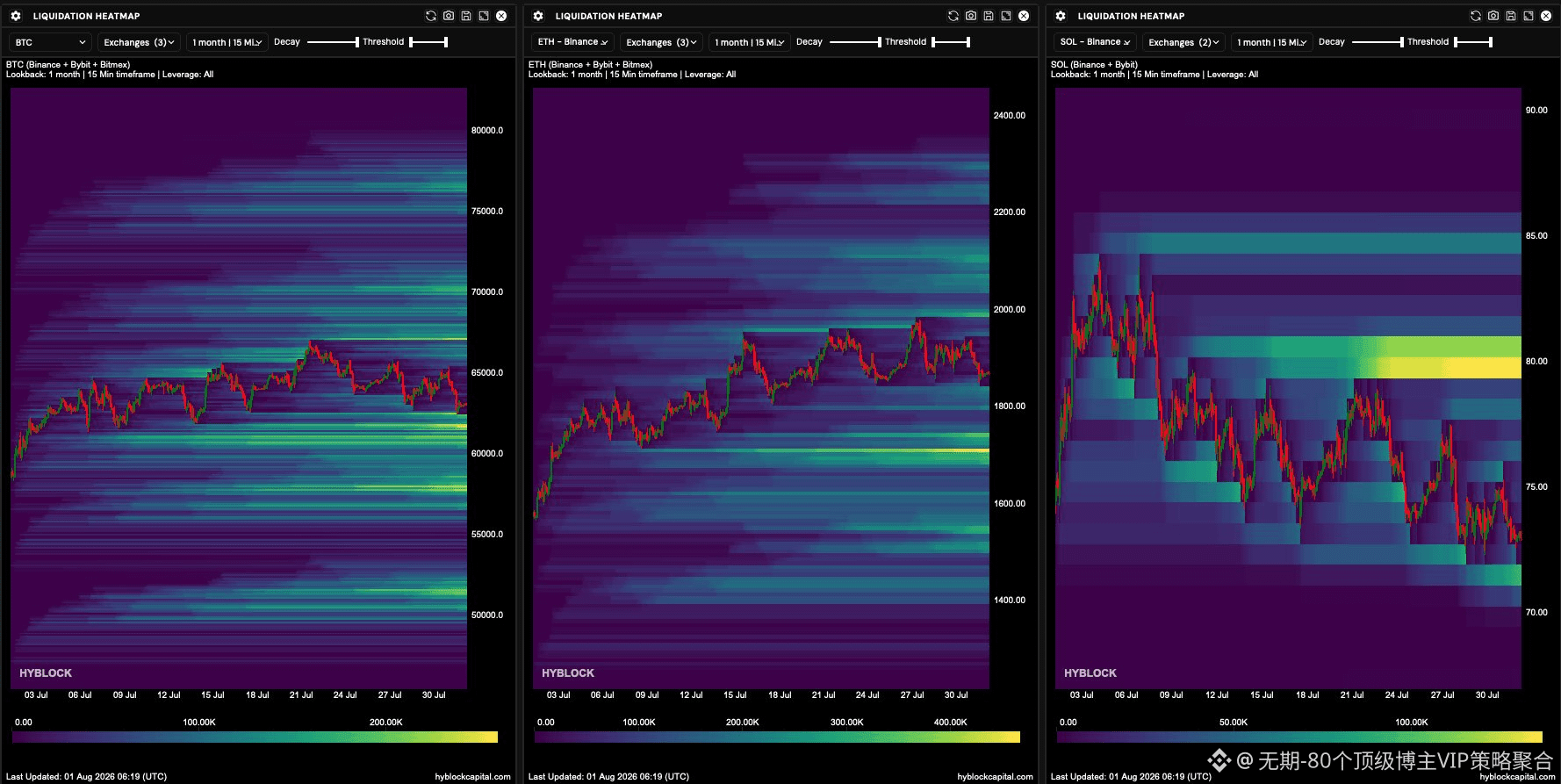
Task: Open settings gear in BTC heatmap panel
Action: click(16, 16)
